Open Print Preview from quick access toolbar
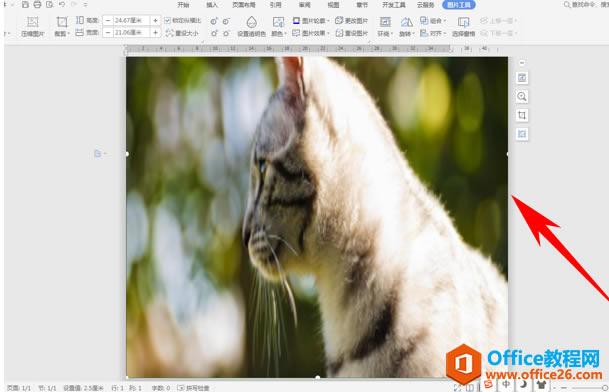The width and height of the screenshot is (609, 392). coord(49,5)
